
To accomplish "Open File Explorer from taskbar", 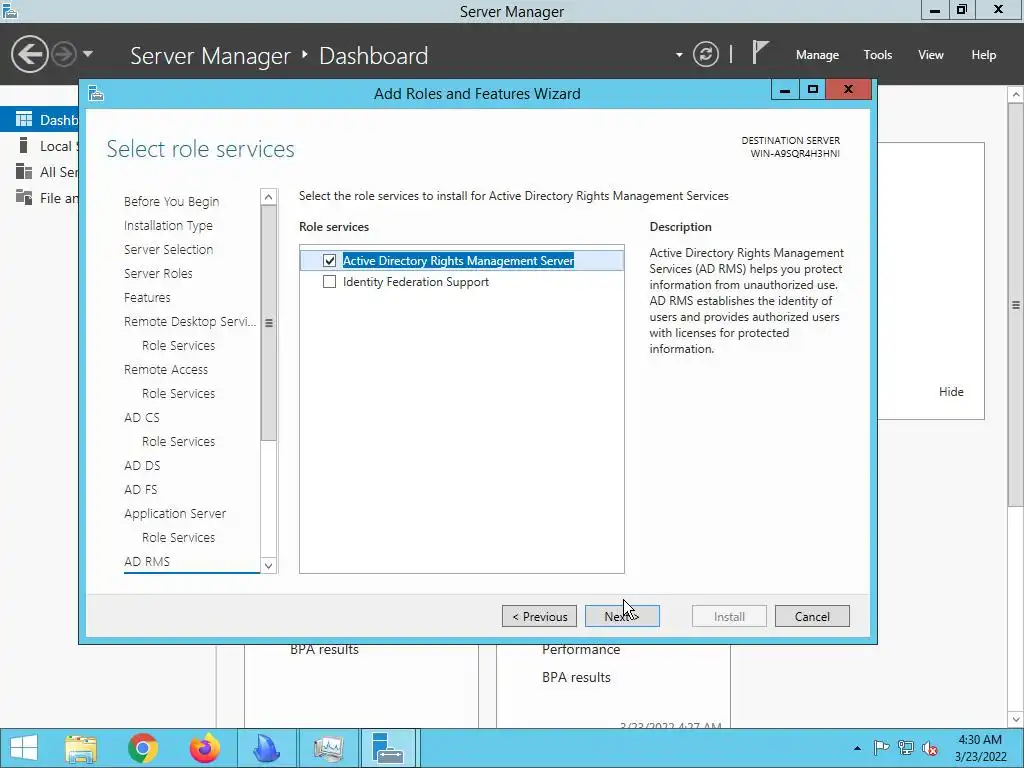I will click(x=80, y=748).
